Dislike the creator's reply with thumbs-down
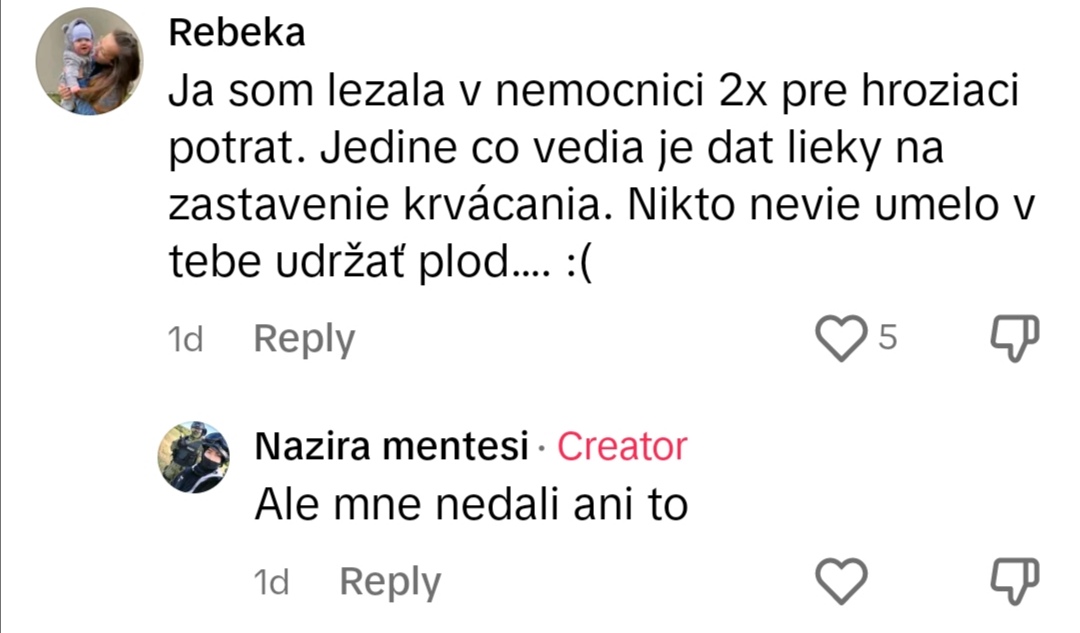The height and width of the screenshot is (633, 1080). 1014,581
